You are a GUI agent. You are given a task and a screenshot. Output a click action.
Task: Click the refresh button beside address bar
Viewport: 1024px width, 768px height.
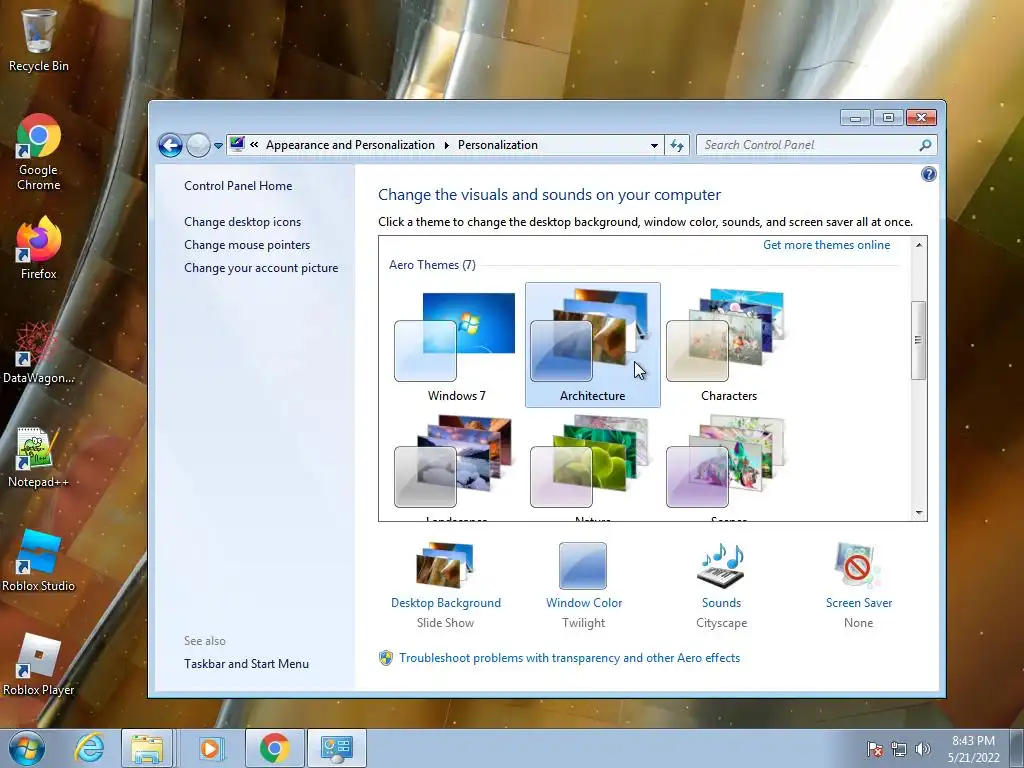677,145
